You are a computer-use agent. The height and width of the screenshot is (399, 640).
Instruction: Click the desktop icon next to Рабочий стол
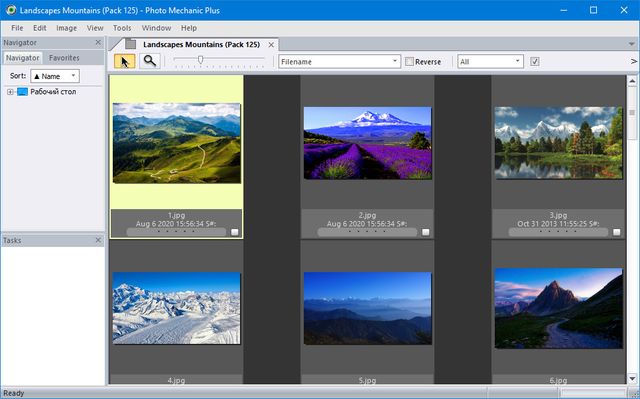[x=22, y=92]
